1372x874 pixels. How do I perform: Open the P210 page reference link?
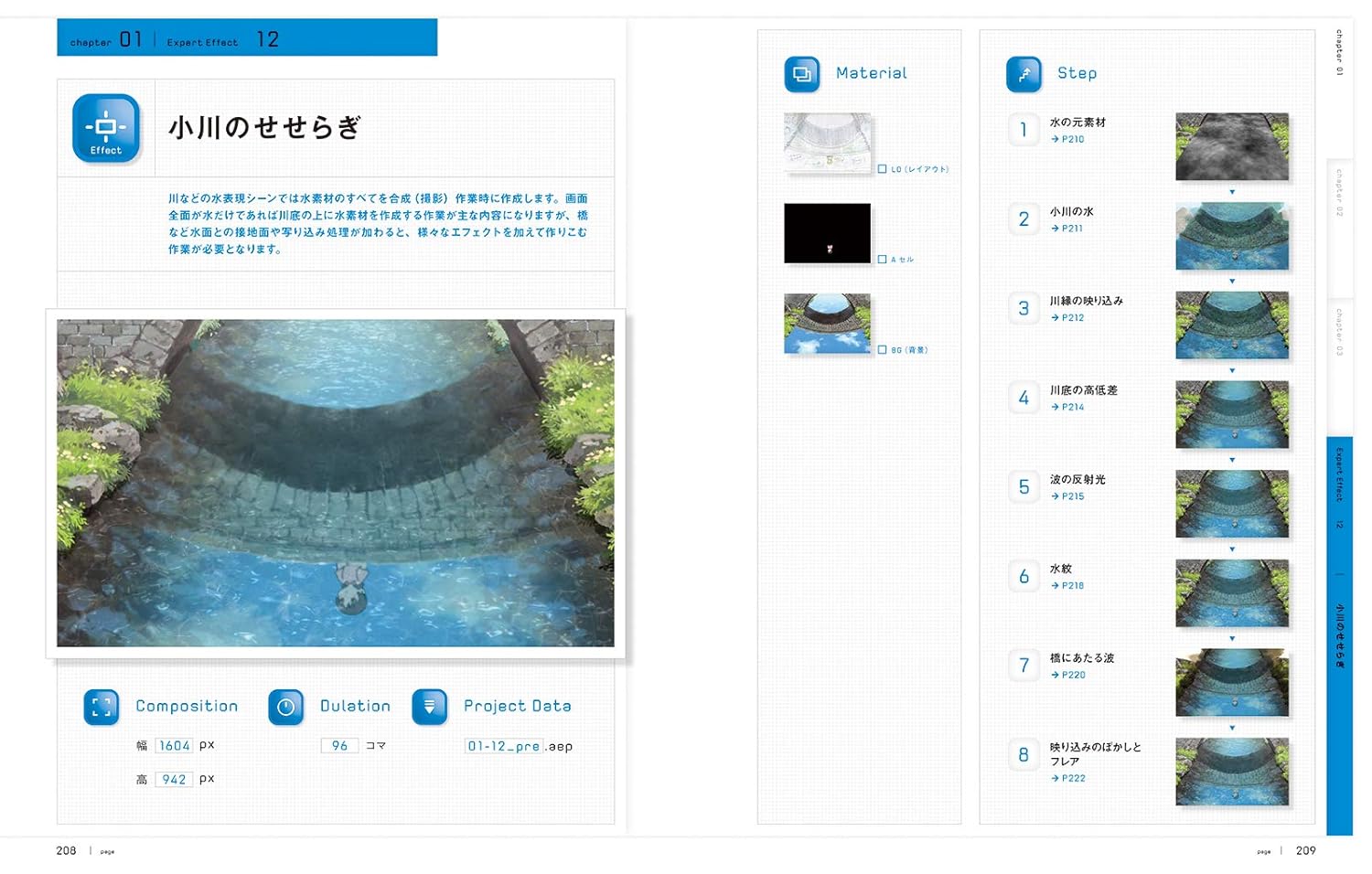[1067, 139]
